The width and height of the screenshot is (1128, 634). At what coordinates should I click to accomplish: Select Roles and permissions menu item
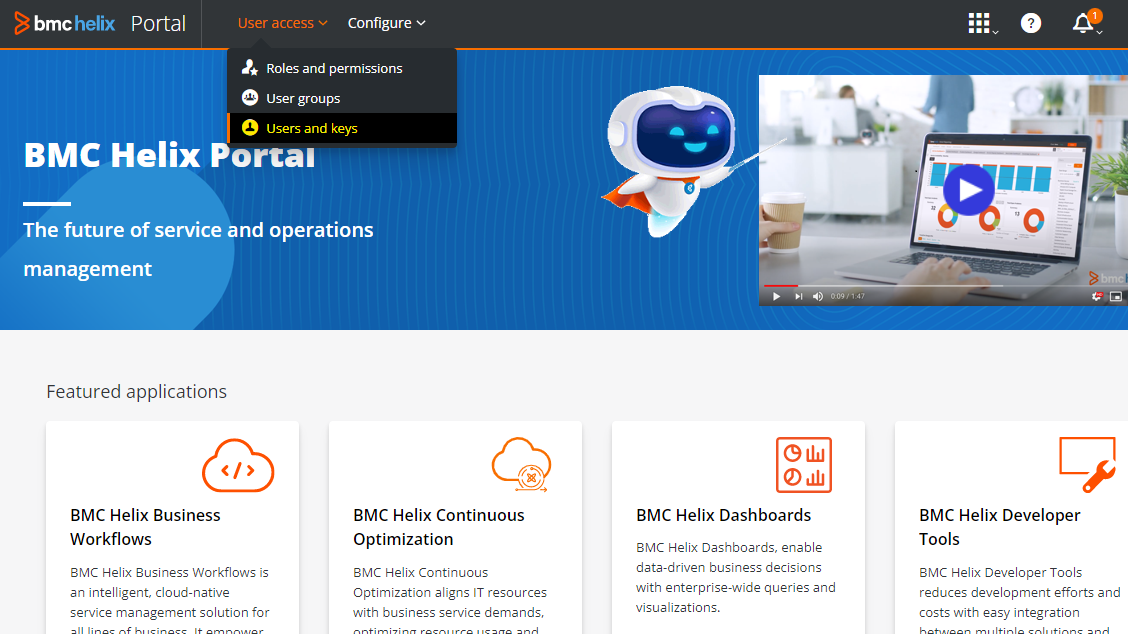(x=342, y=68)
